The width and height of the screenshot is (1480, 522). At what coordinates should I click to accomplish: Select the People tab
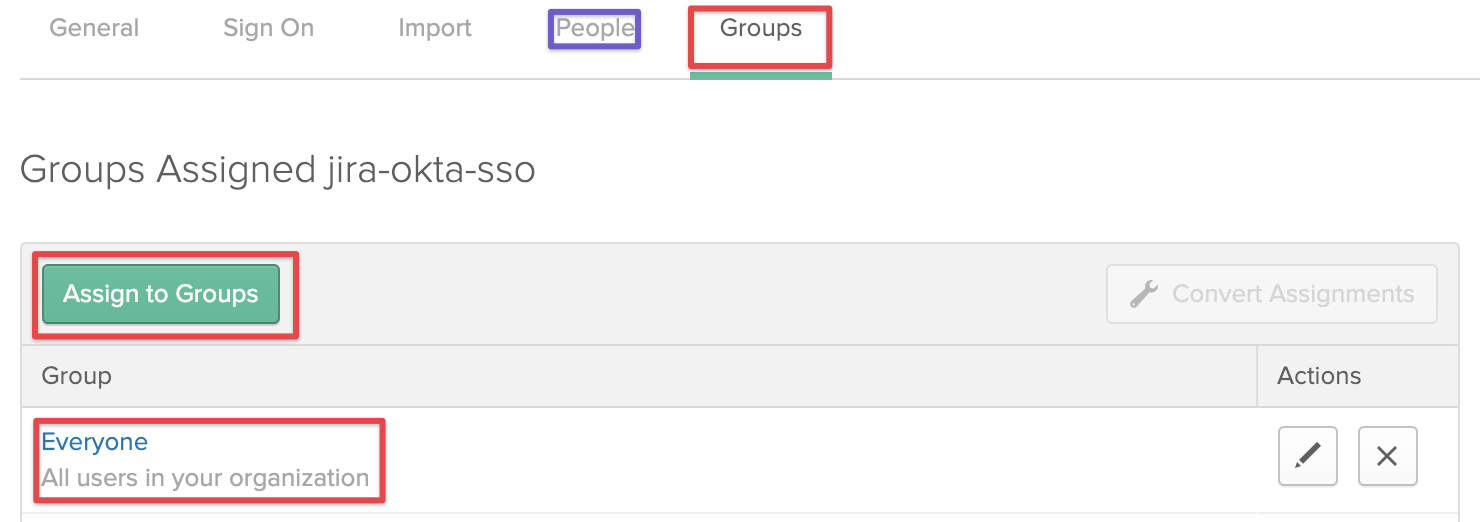click(595, 28)
